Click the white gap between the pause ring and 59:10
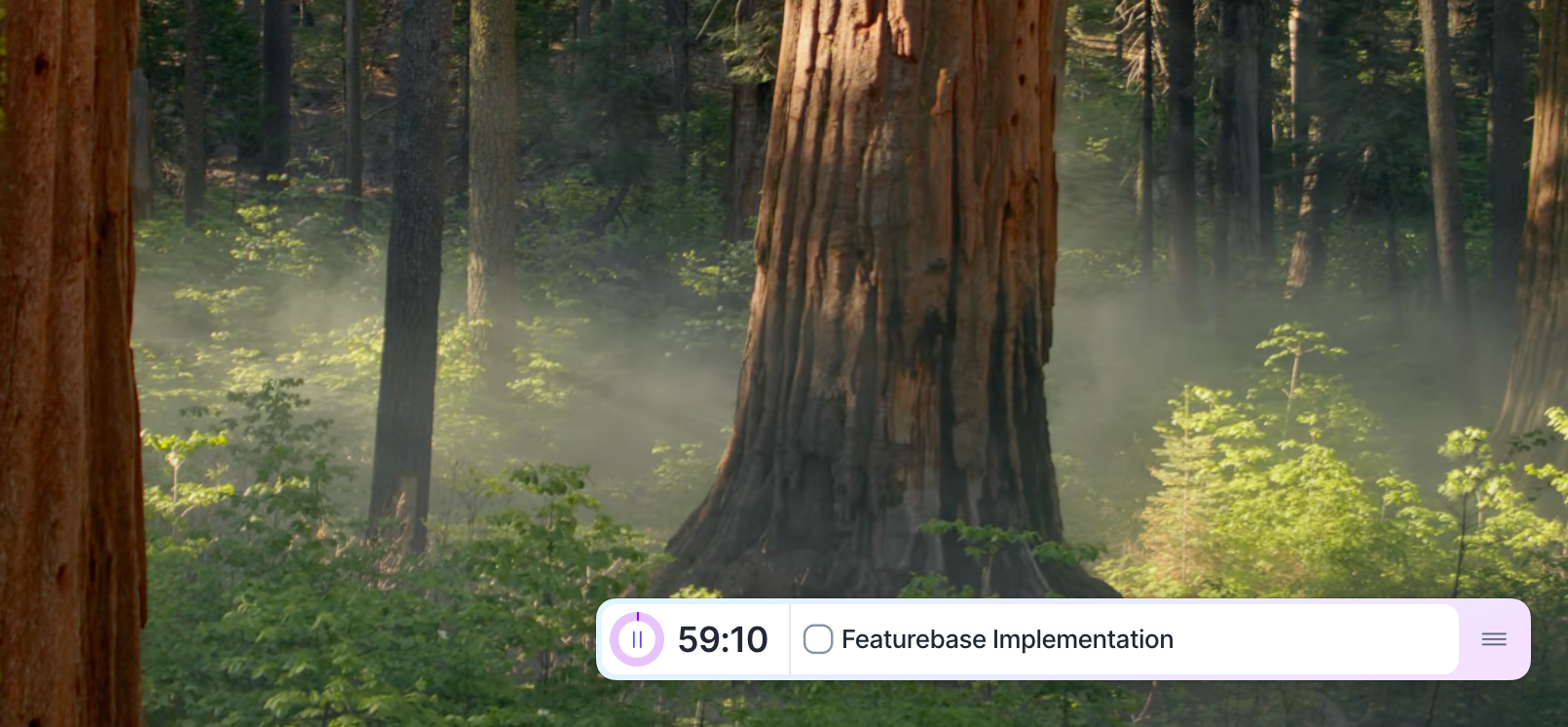 [x=671, y=639]
